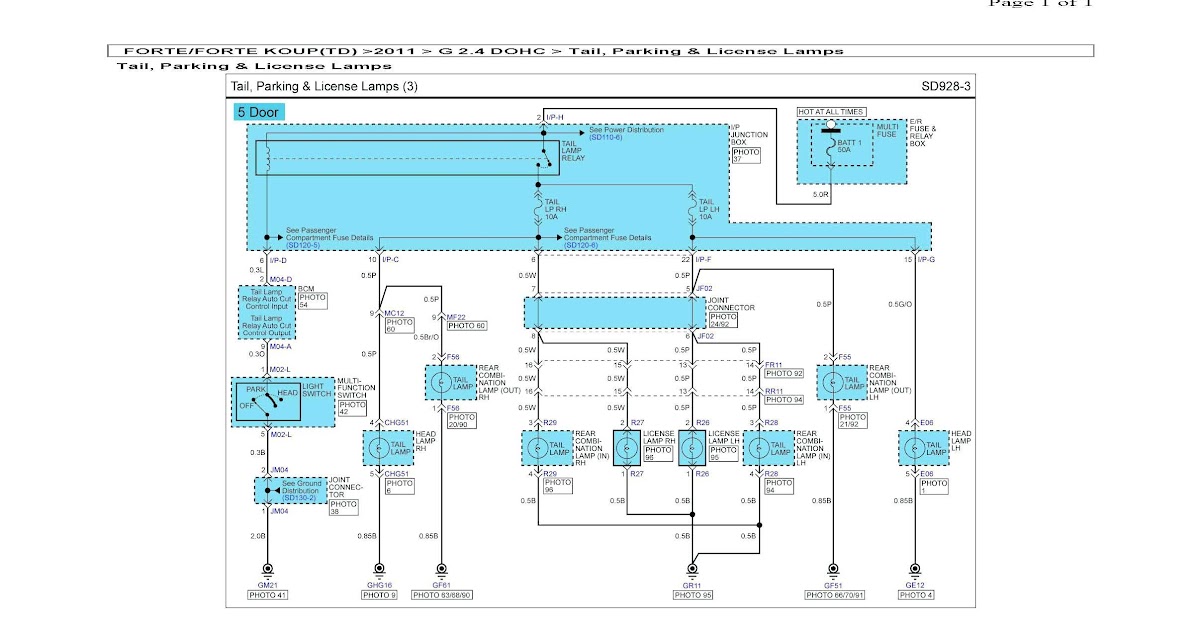Click the diagram code "SD928-3"
The height and width of the screenshot is (630, 1200).
point(946,87)
